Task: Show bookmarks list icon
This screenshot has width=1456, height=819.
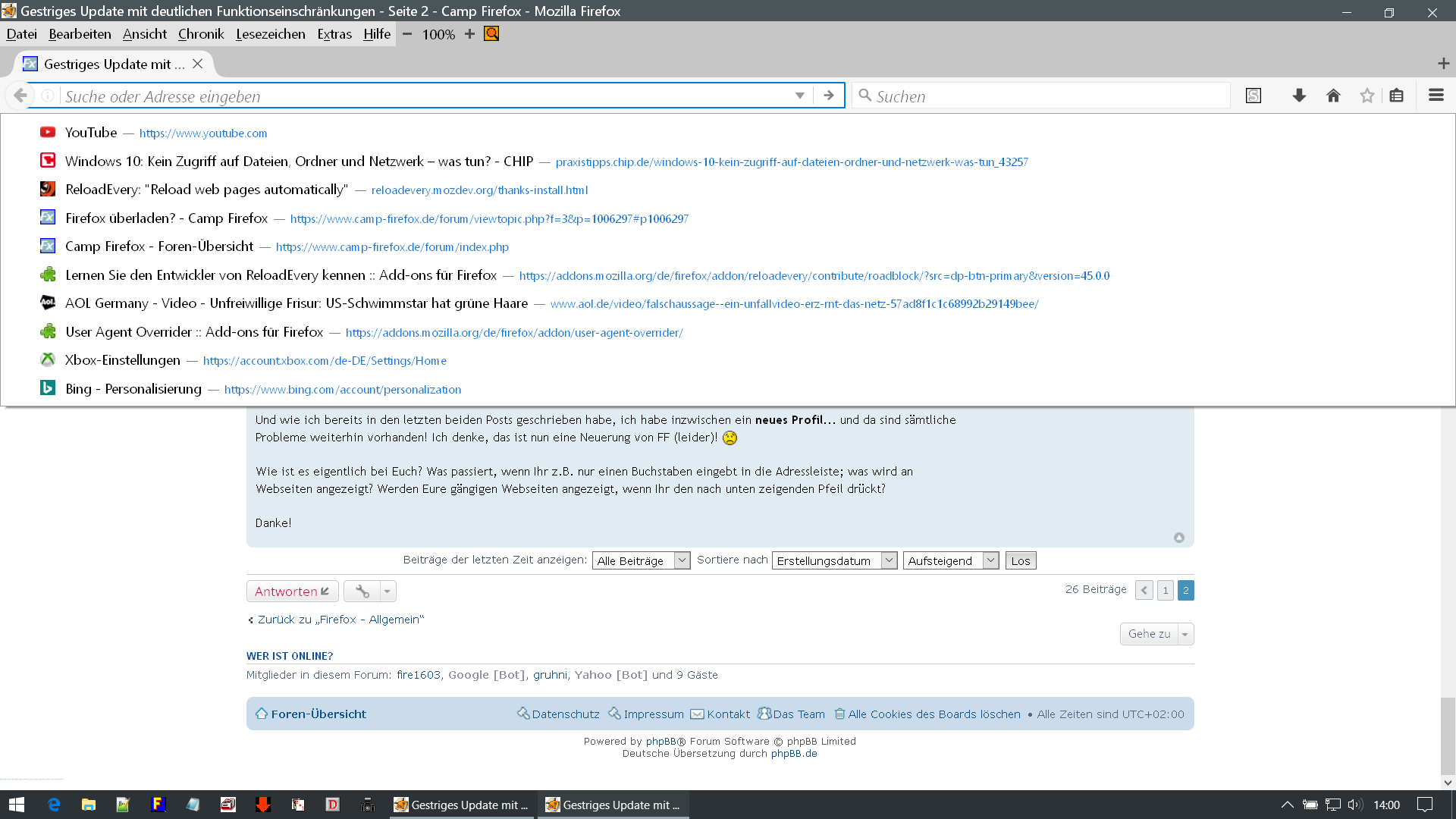Action: click(x=1396, y=96)
